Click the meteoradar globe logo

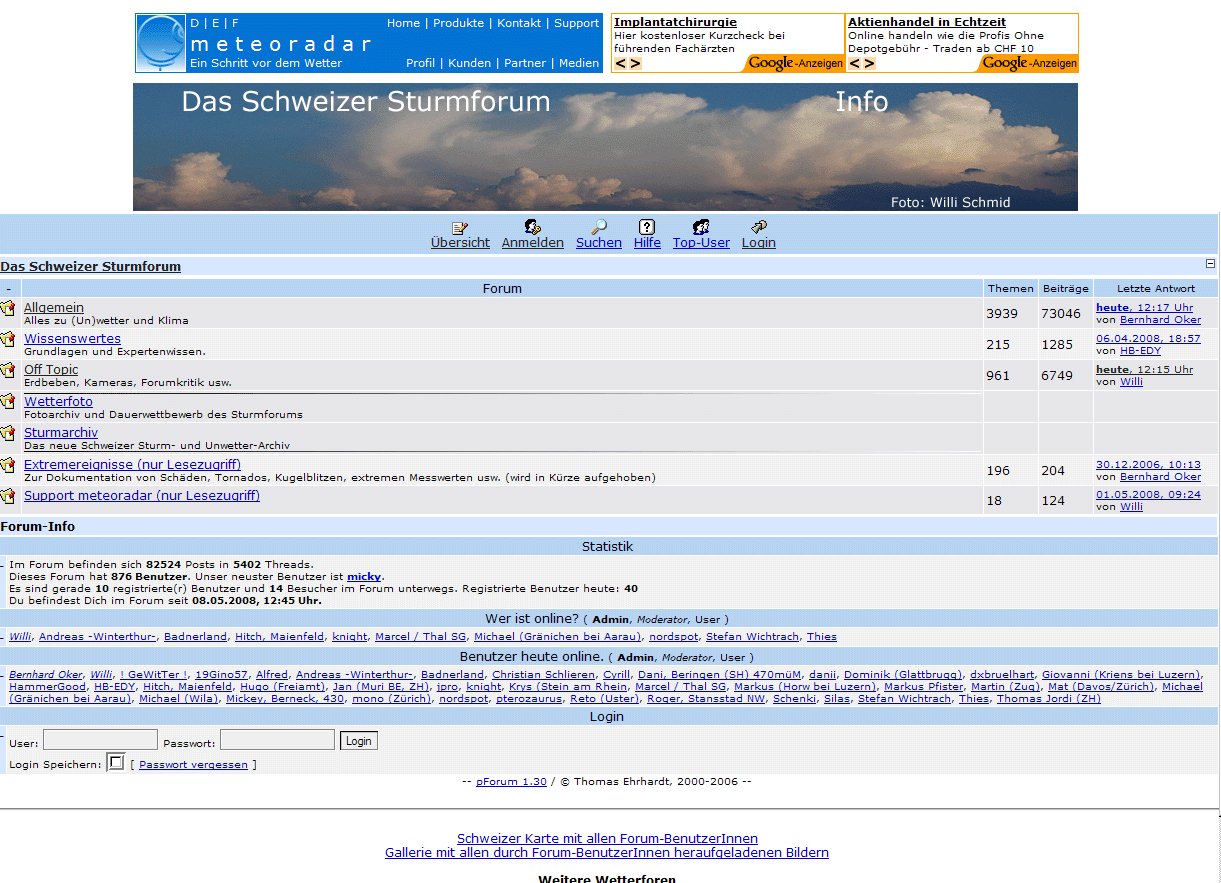tap(162, 43)
